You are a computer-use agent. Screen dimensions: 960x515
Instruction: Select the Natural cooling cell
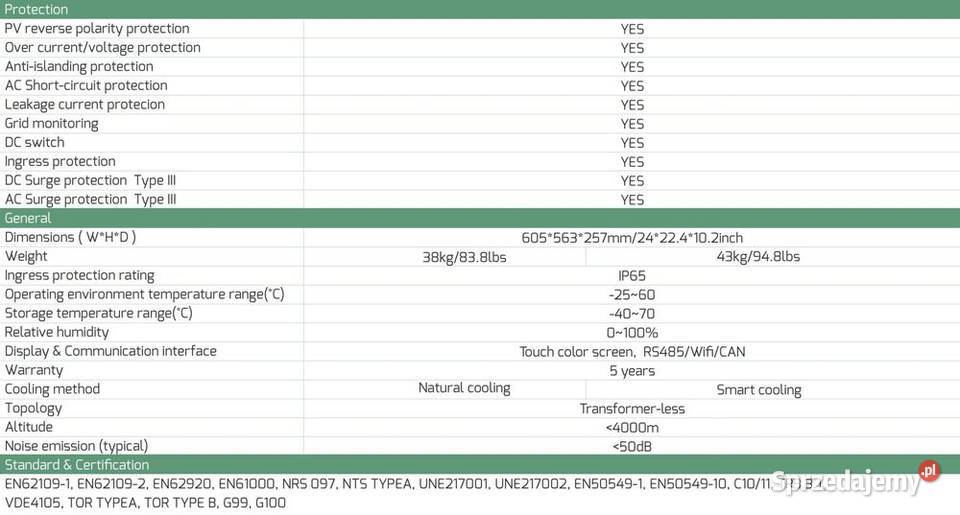point(464,389)
